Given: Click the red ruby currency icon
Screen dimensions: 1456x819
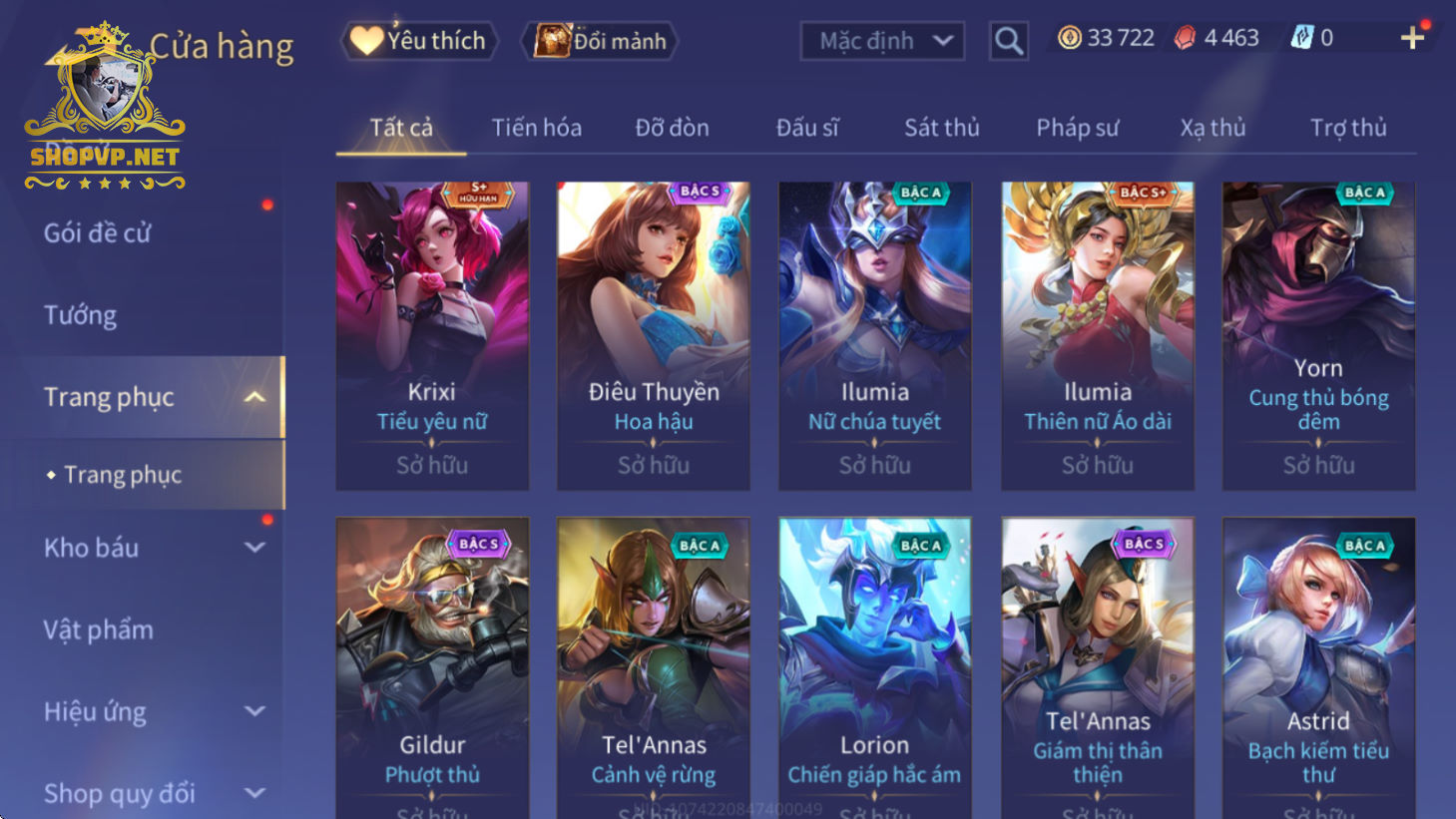Looking at the screenshot, I should (1185, 38).
